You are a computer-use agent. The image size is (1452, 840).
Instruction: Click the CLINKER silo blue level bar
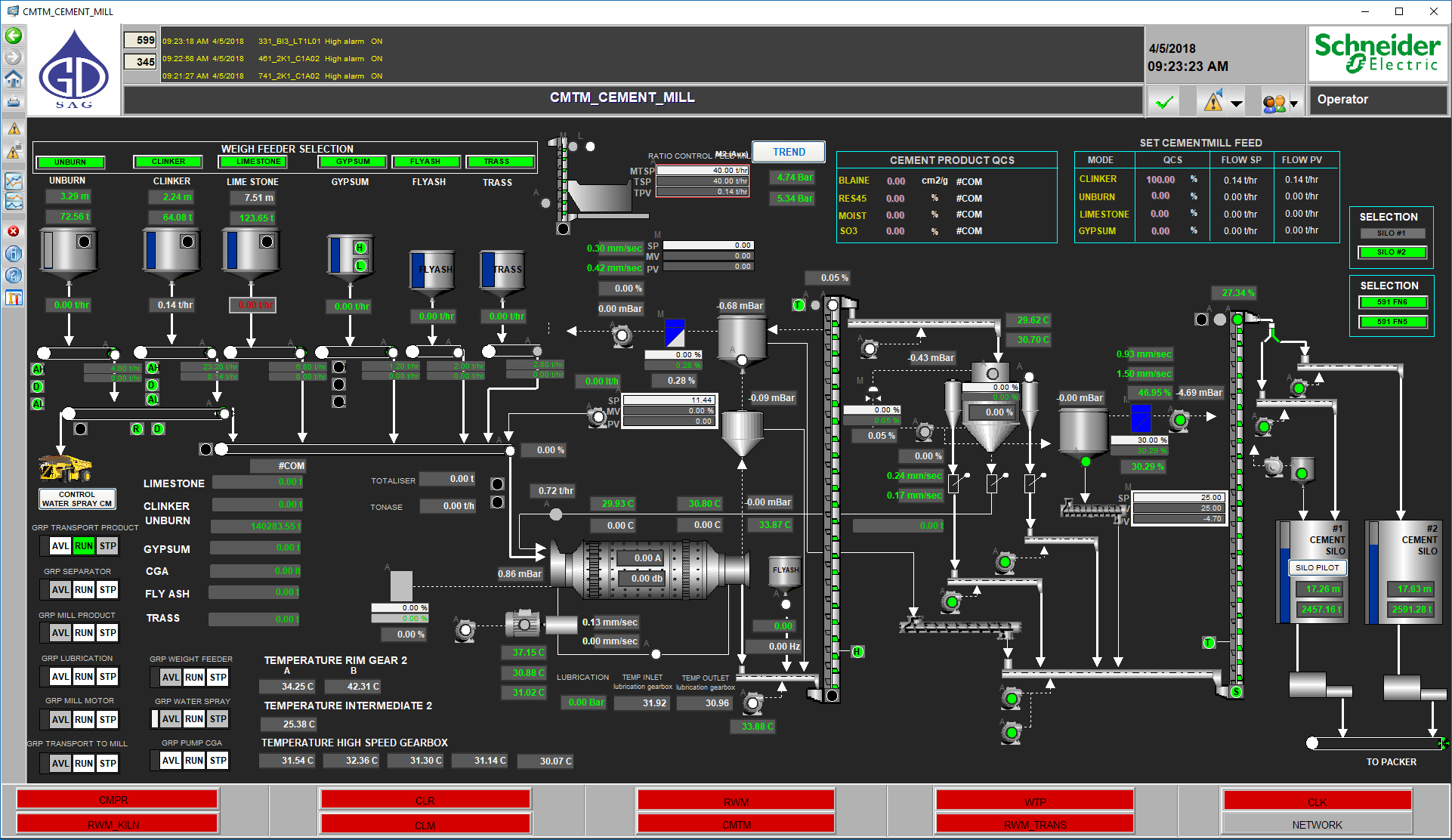(x=151, y=249)
